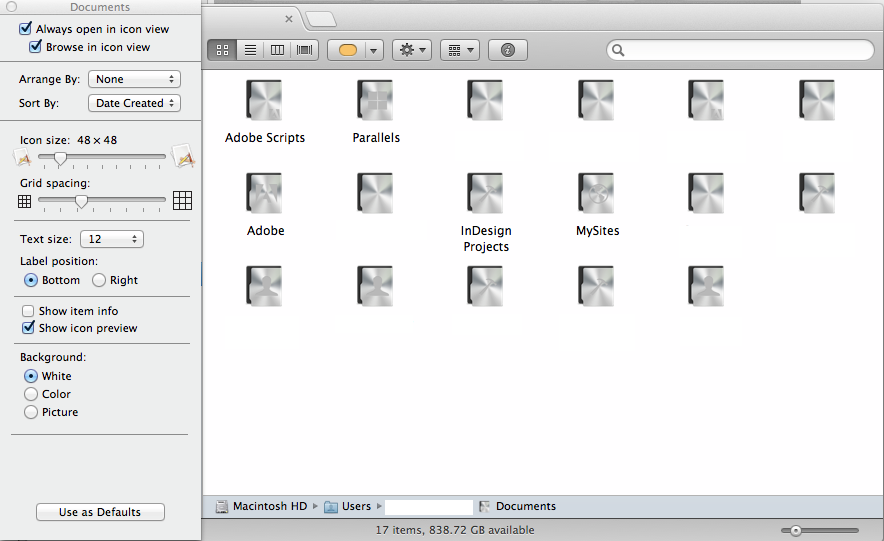Enable Show item info
The width and height of the screenshot is (884, 541).
pos(28,311)
